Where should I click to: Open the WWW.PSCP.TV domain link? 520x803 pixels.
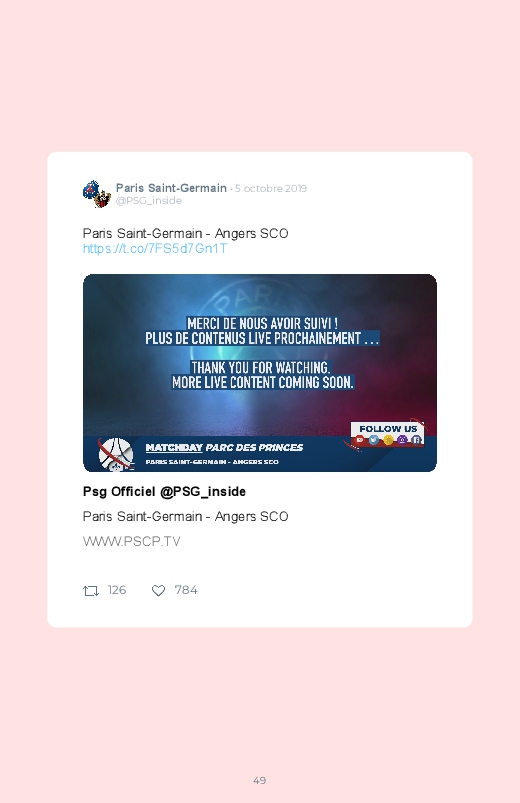132,541
